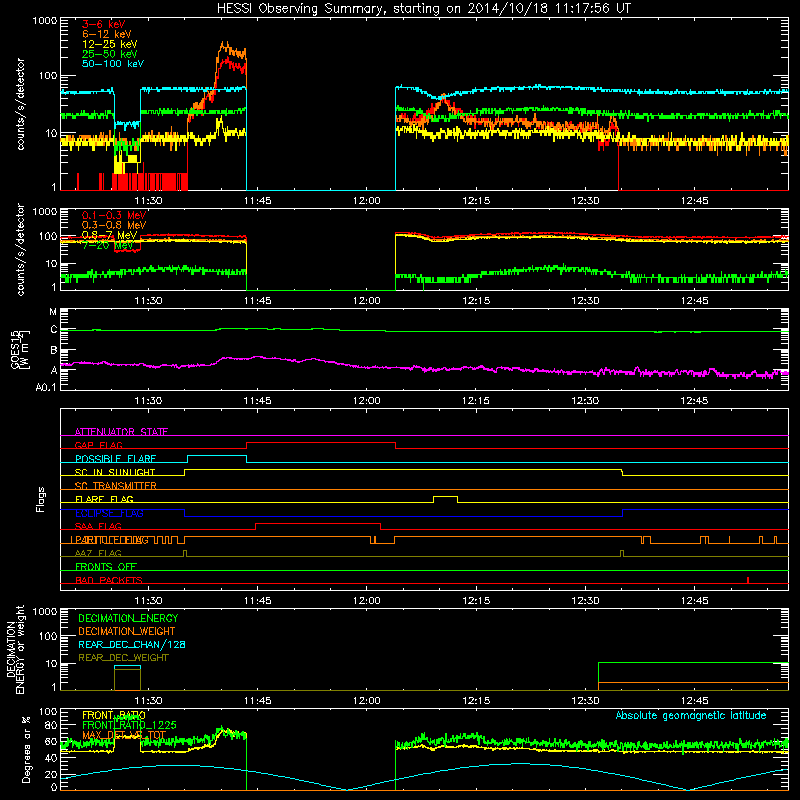
Task: Click the FRONT_RATIO_1225 legend label
Action: tap(129, 725)
